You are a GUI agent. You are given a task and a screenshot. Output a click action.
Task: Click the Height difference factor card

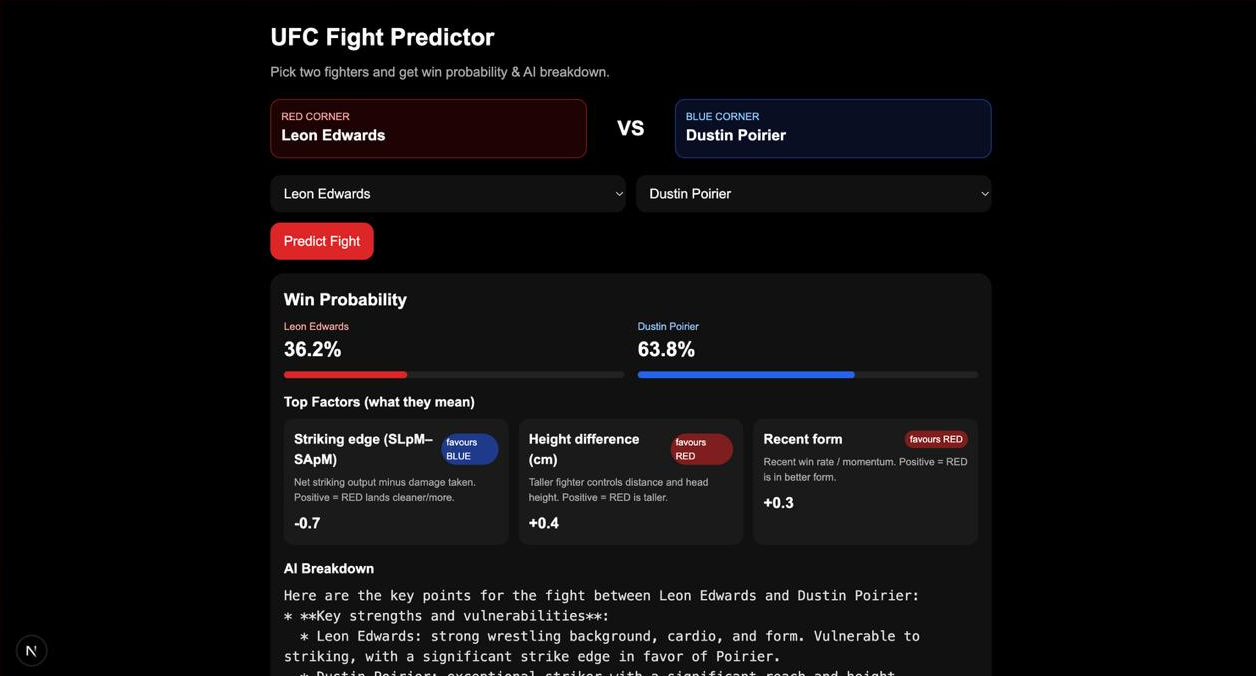(x=630, y=481)
